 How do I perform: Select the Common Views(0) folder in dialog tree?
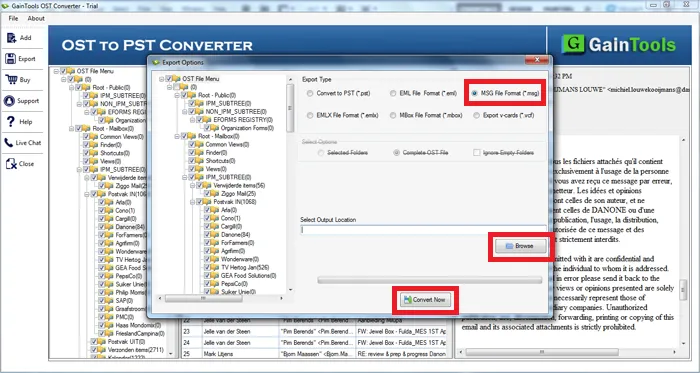pos(227,145)
